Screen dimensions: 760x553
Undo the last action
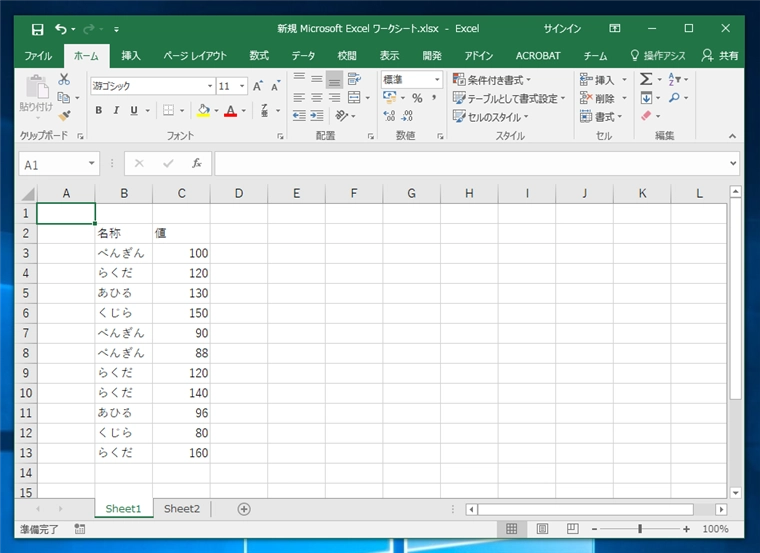pos(61,29)
